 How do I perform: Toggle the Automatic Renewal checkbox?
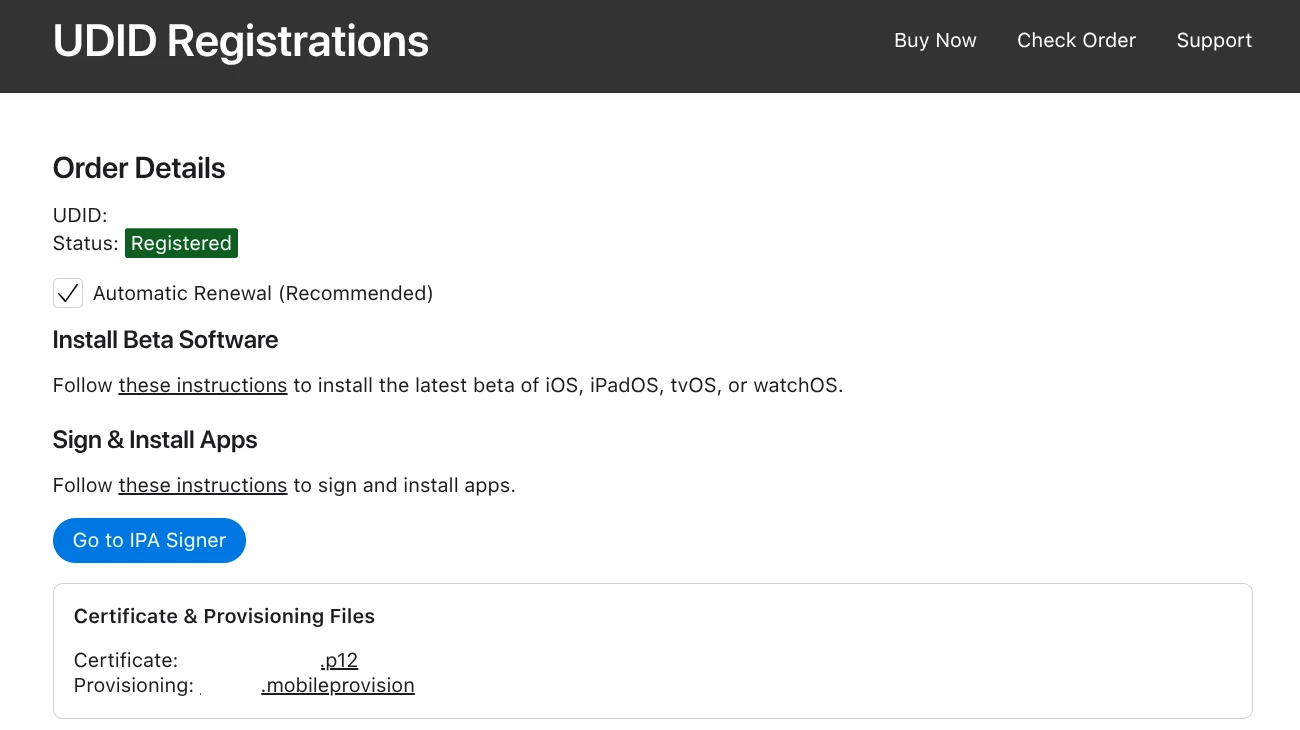68,293
